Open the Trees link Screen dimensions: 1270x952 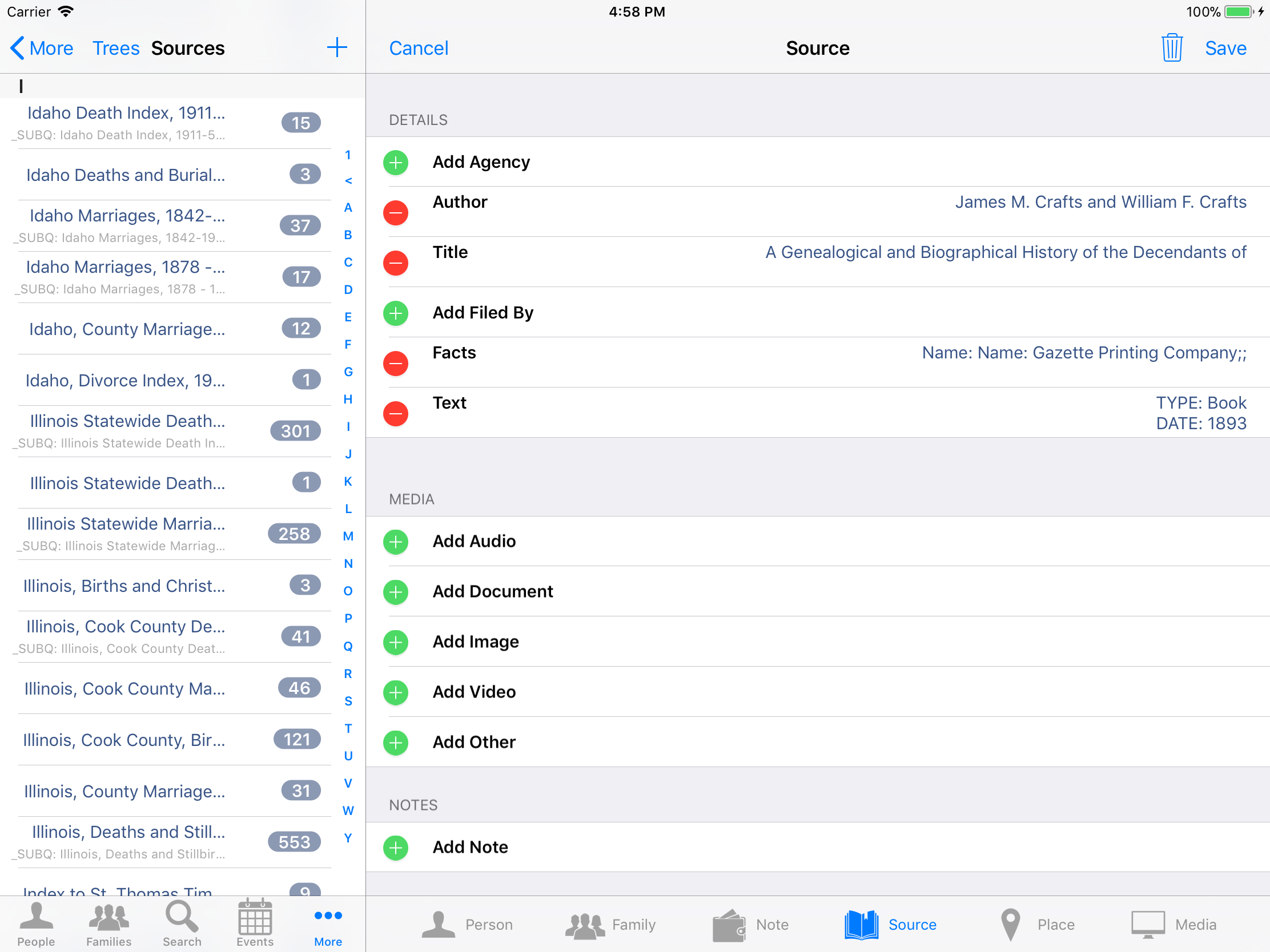116,48
